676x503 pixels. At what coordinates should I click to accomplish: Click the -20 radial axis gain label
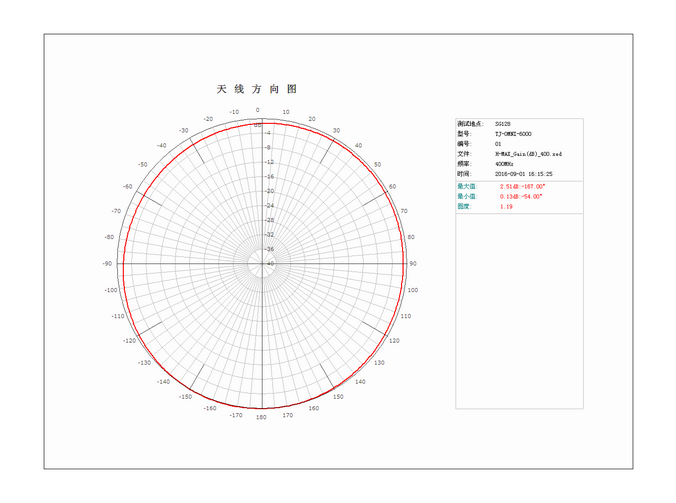[269, 191]
